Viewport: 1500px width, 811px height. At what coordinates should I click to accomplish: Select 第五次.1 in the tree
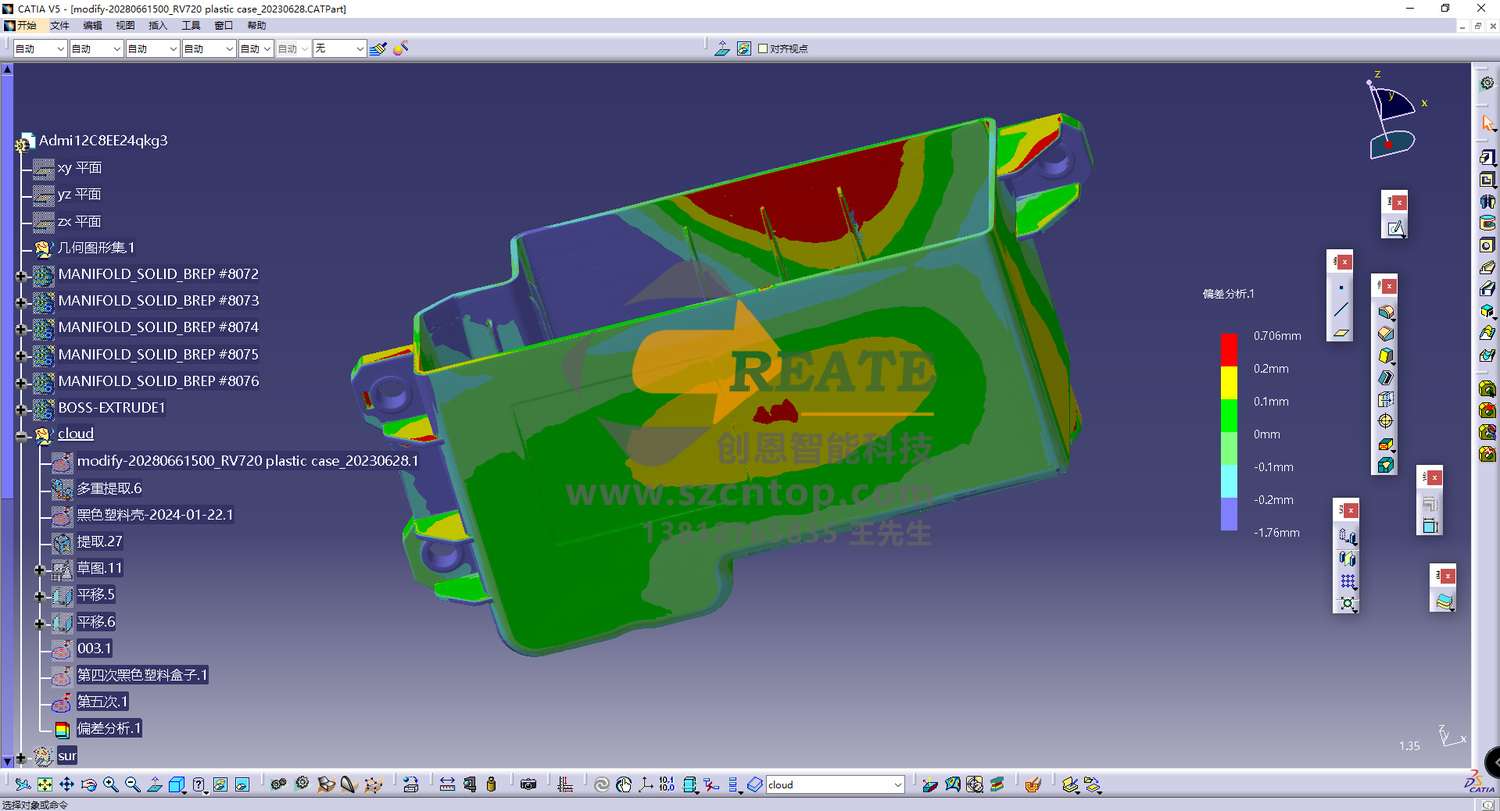(x=103, y=701)
